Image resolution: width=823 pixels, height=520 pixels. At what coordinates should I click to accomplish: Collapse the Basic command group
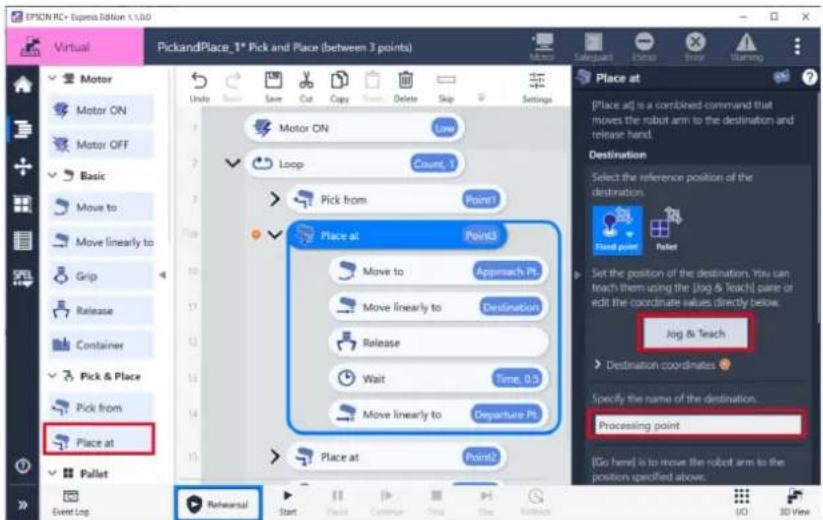point(52,175)
